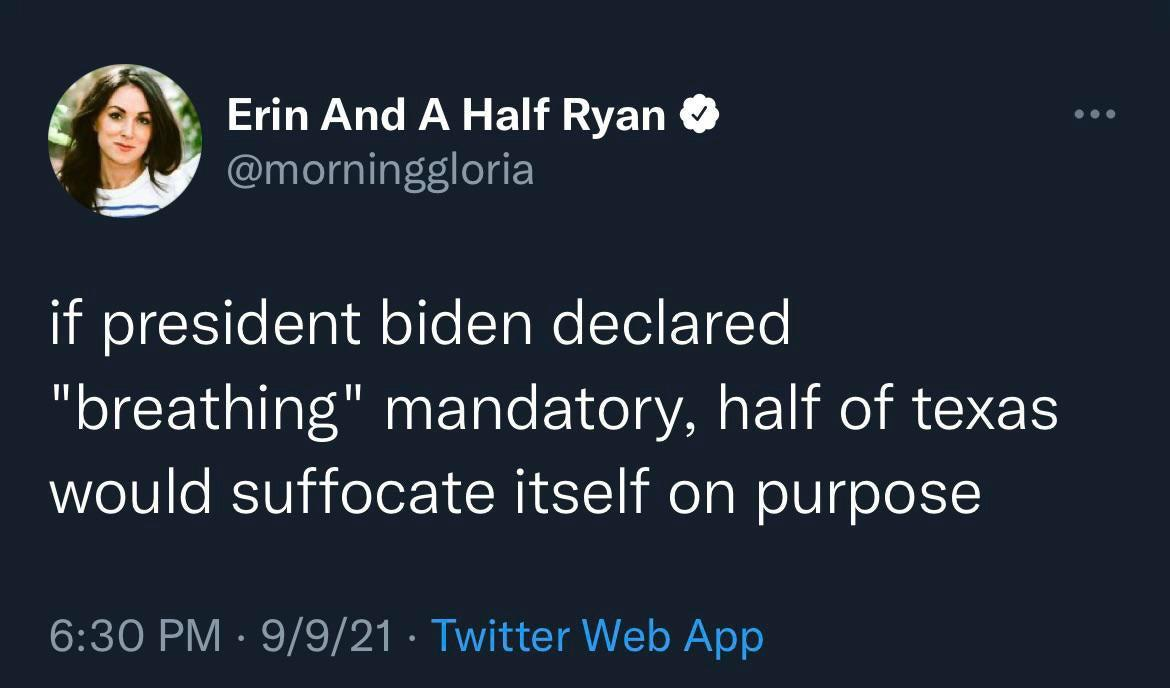The height and width of the screenshot is (688, 1170).
Task: Click the word "itself" in last line
Action: point(582,492)
